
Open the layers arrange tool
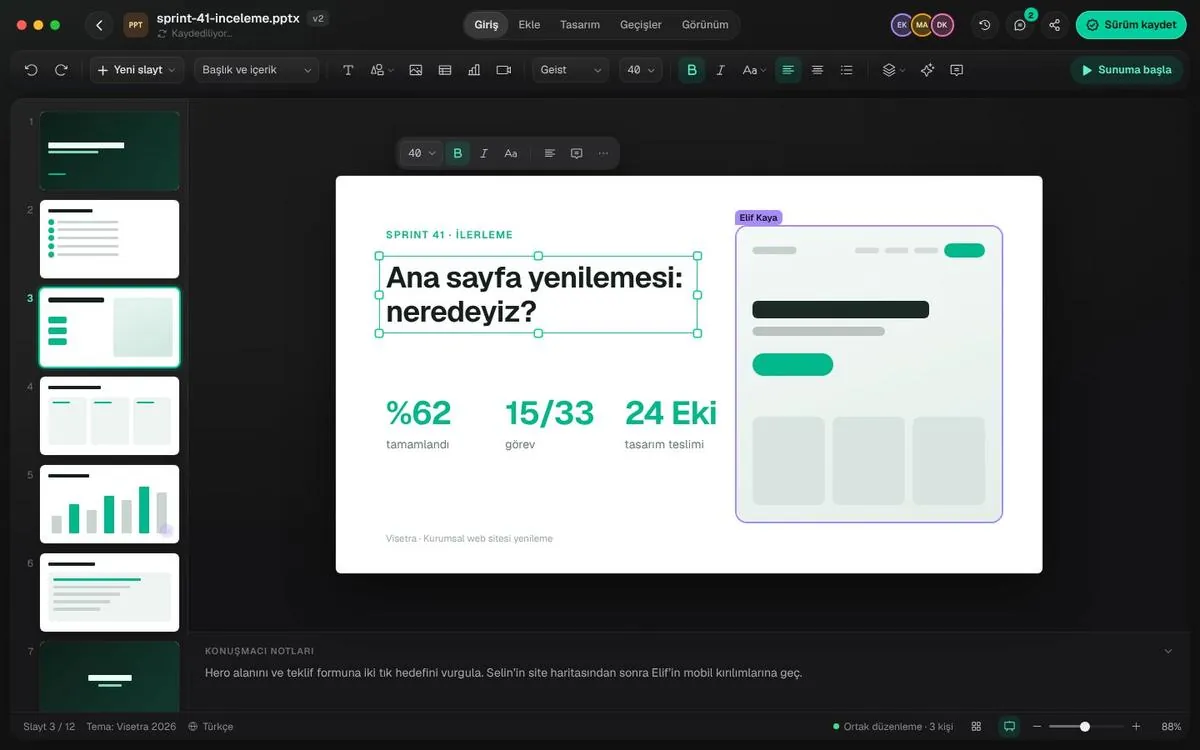pyautogui.click(x=893, y=70)
